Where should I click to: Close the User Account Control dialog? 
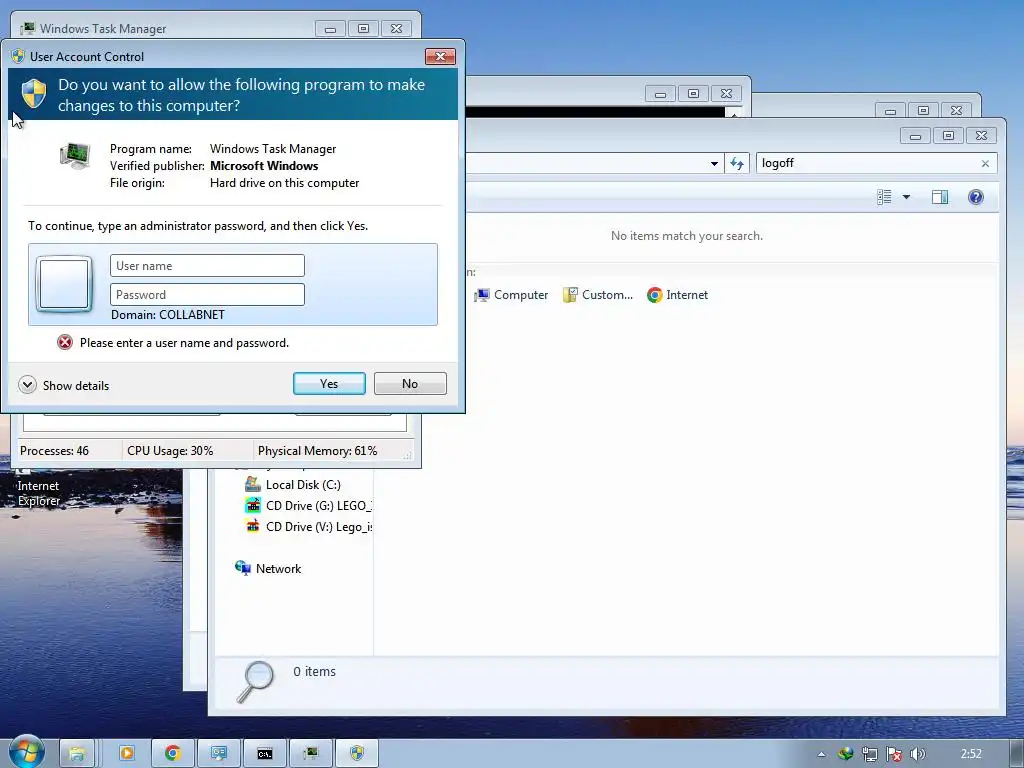pos(440,57)
